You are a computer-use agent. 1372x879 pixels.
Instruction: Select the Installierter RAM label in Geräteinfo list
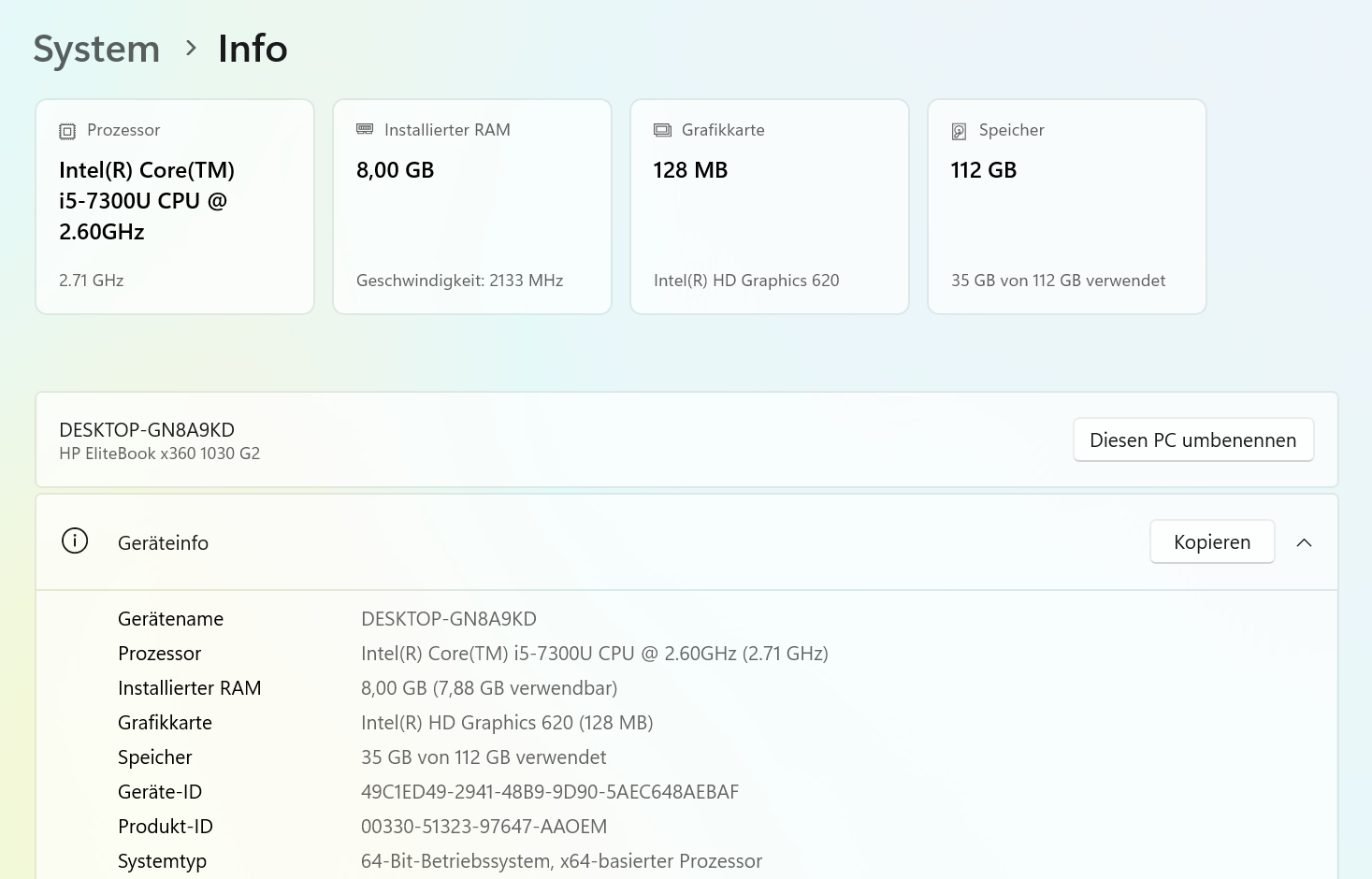[x=190, y=688]
